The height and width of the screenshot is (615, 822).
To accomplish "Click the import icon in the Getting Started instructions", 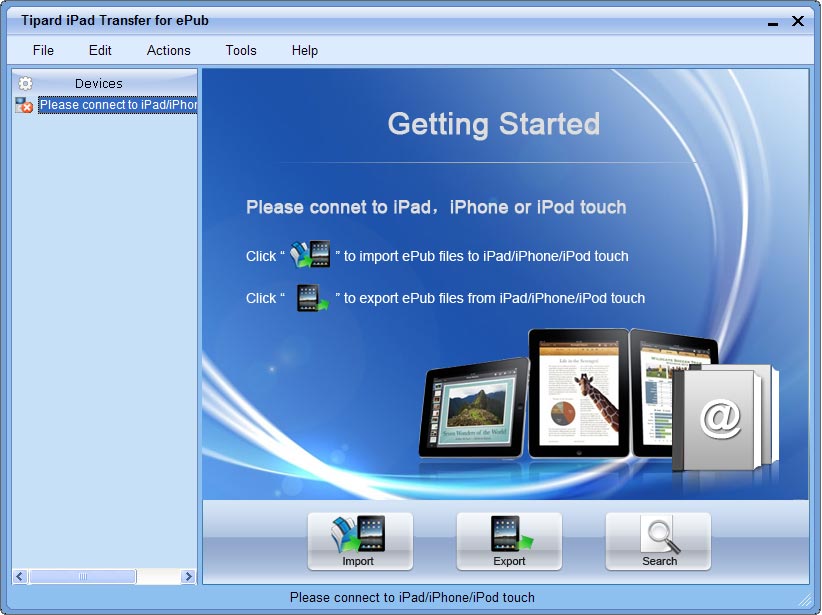I will 310,254.
